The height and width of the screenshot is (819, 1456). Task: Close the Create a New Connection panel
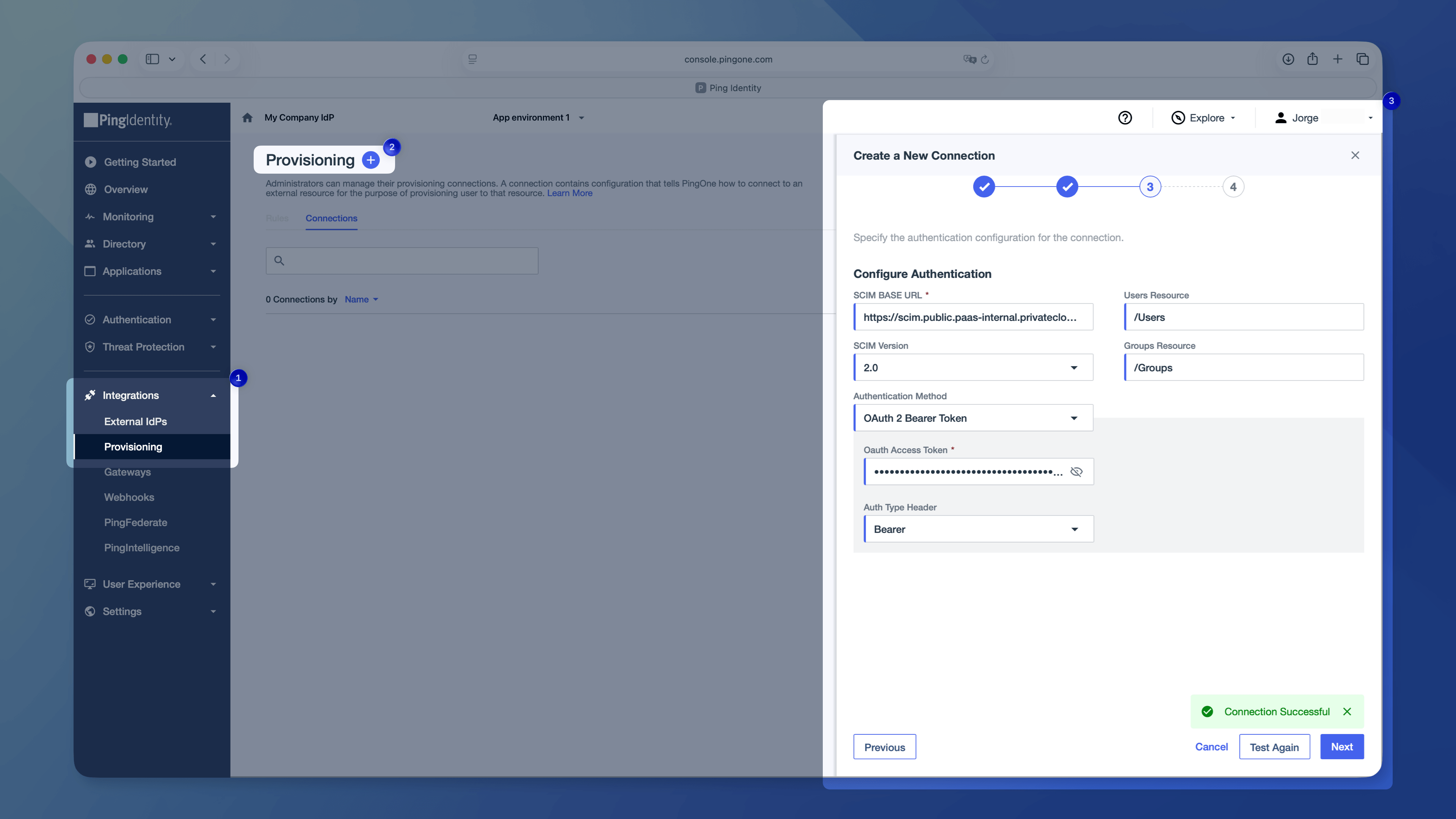[1355, 155]
